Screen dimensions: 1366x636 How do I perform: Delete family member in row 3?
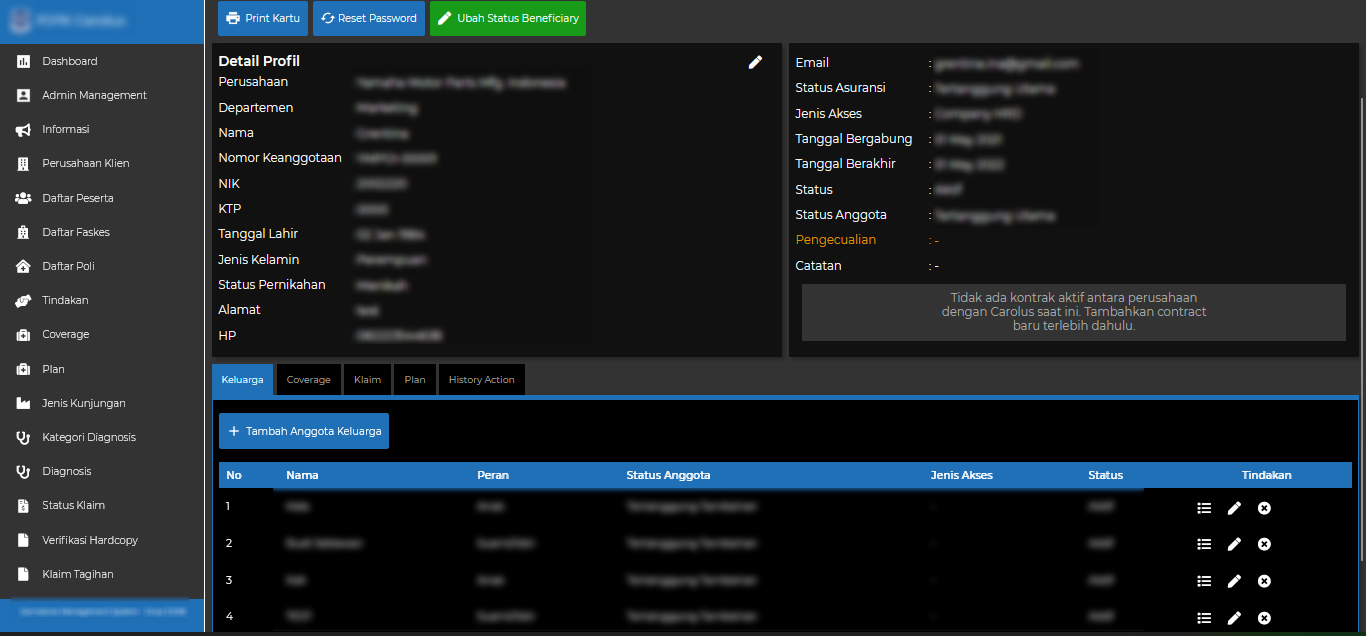(x=1264, y=581)
